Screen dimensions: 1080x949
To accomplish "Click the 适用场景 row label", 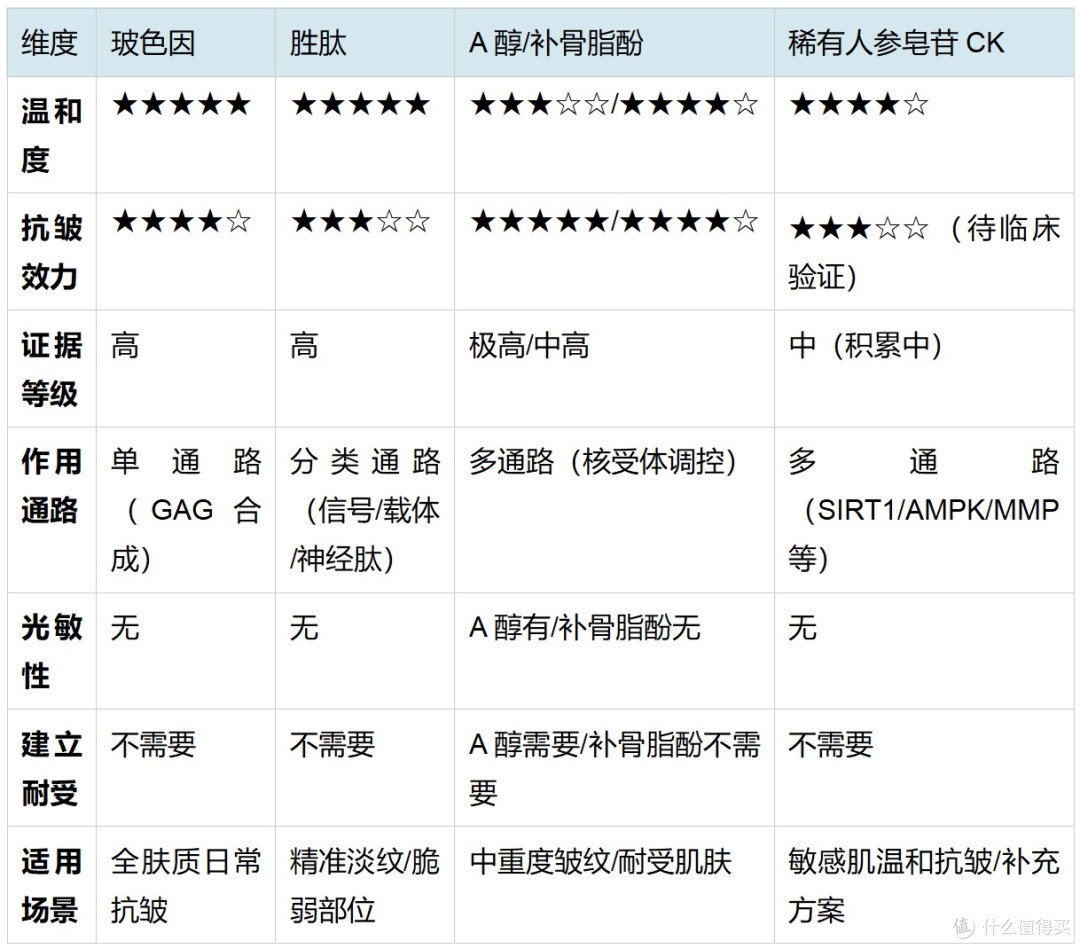I will (x=52, y=886).
